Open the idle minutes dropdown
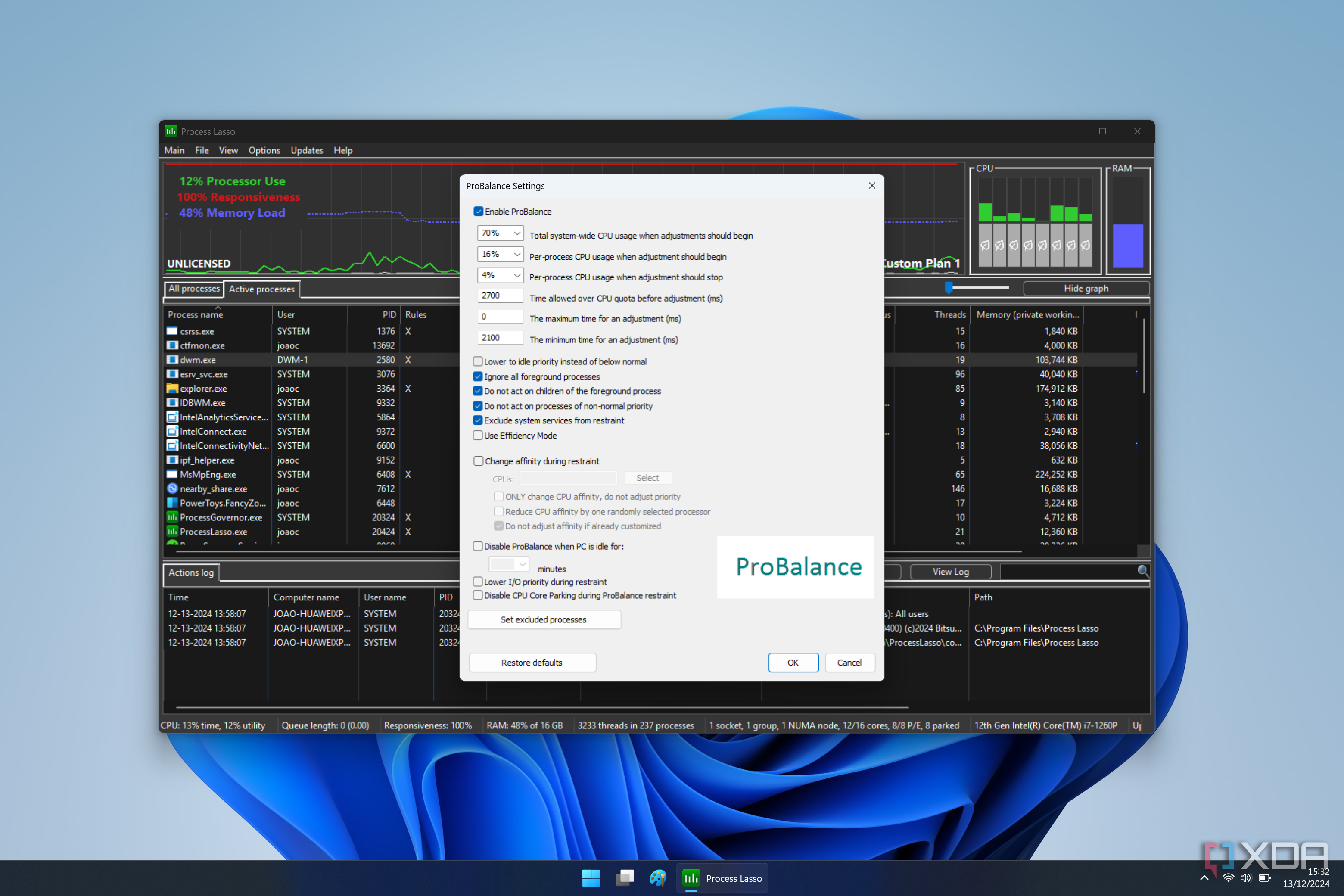 coord(509,565)
